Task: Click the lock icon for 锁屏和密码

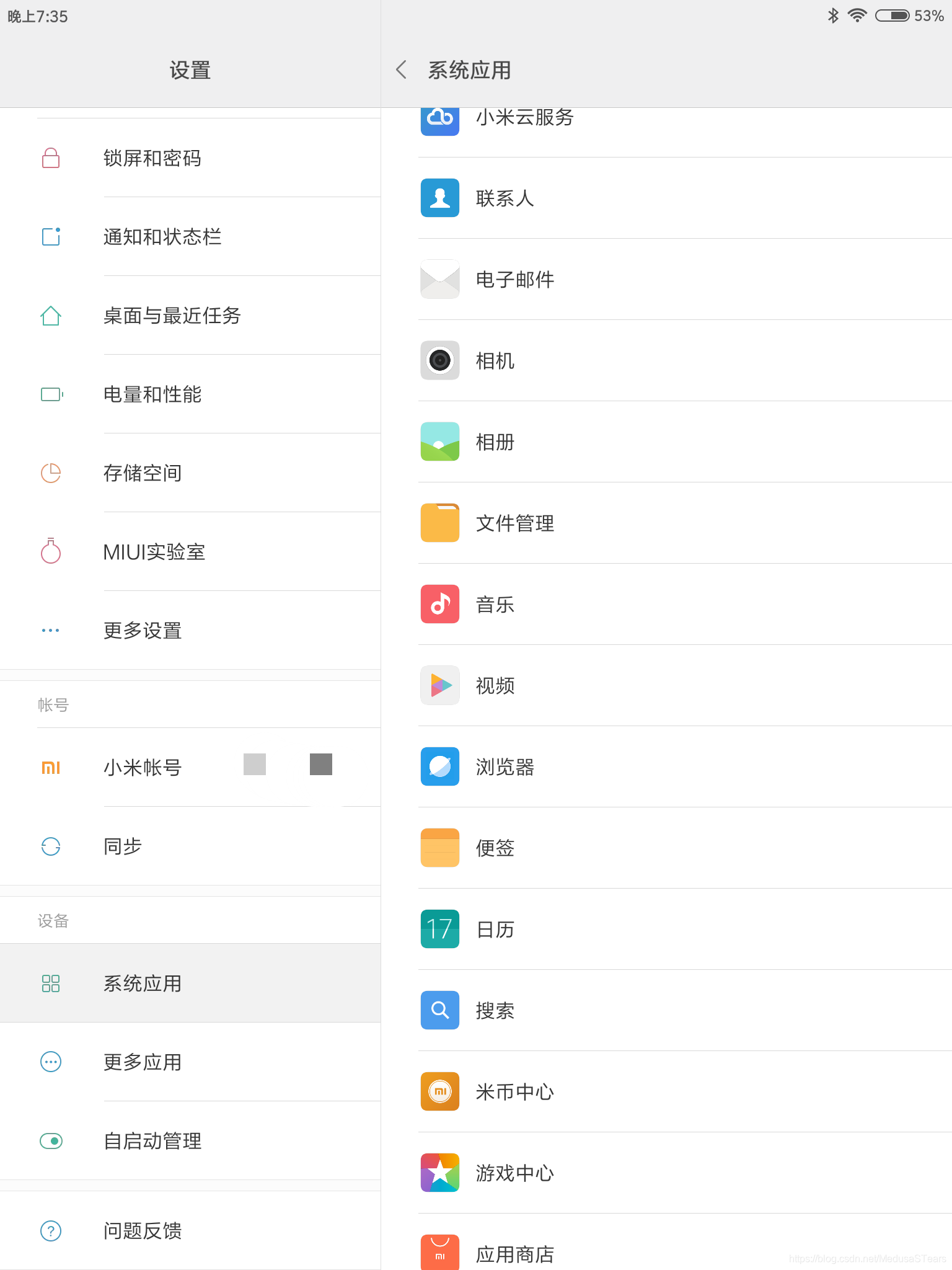Action: (51, 158)
